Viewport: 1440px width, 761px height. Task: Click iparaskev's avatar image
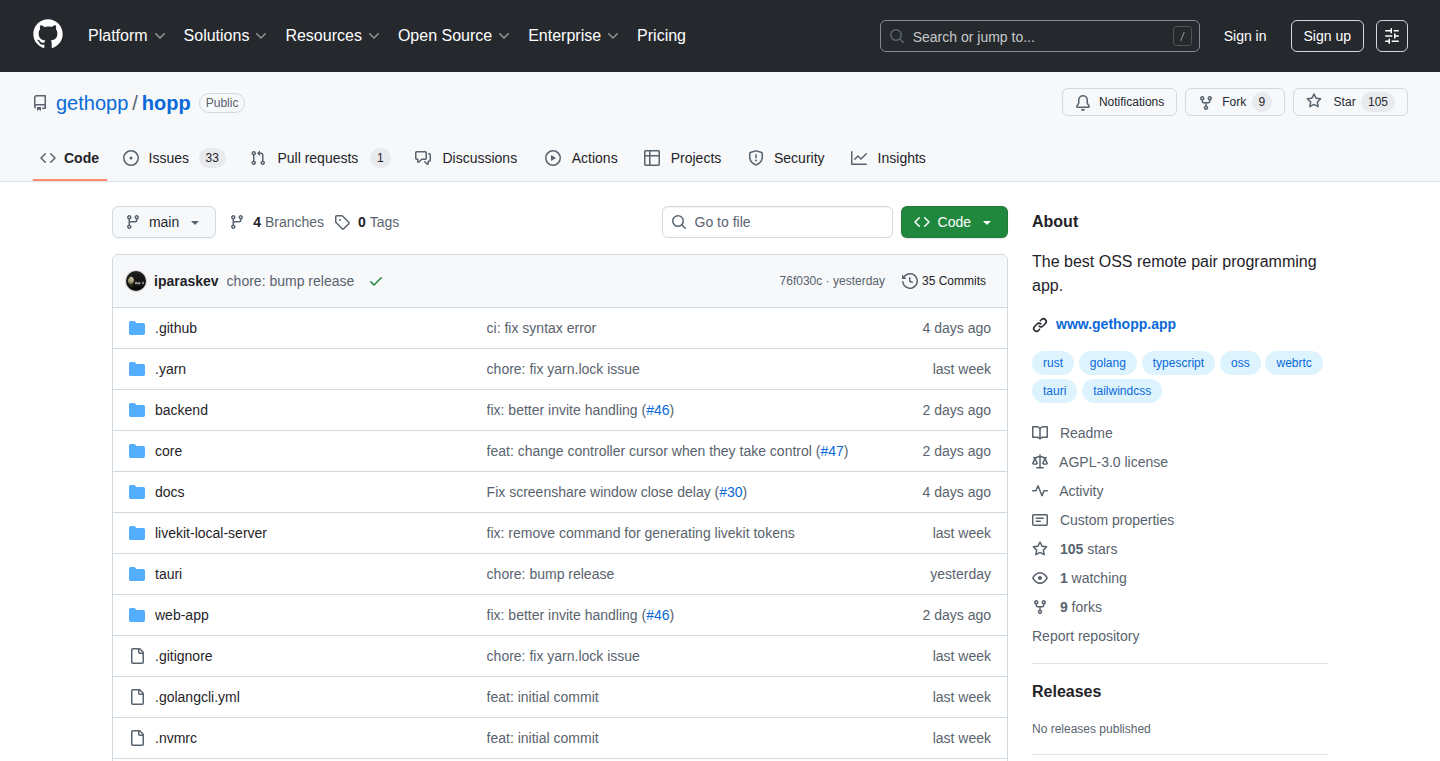pos(136,281)
